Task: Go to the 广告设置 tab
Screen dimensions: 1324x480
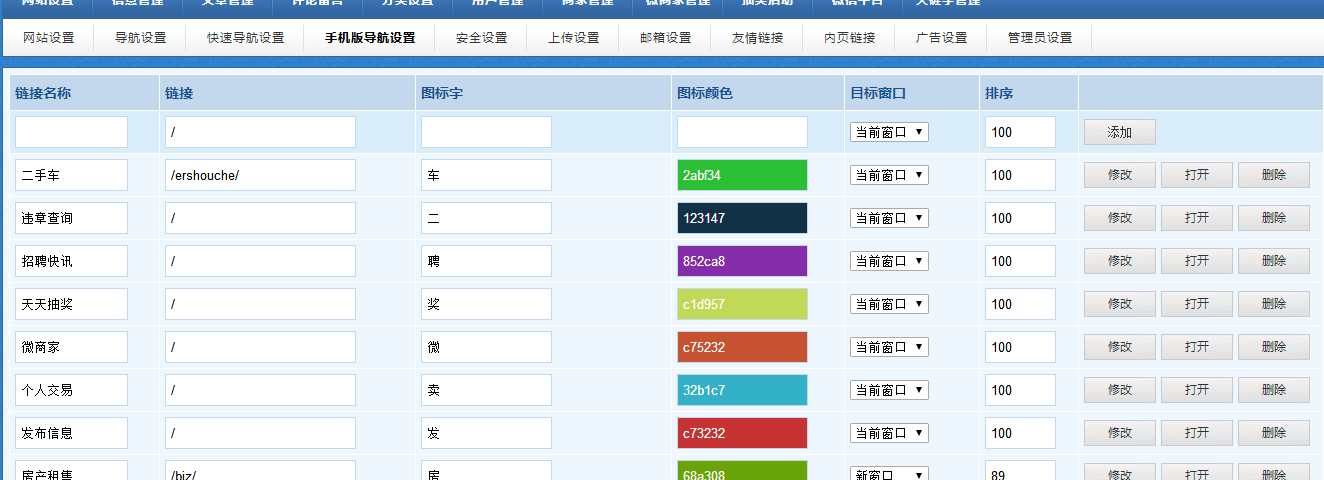Action: coord(941,38)
